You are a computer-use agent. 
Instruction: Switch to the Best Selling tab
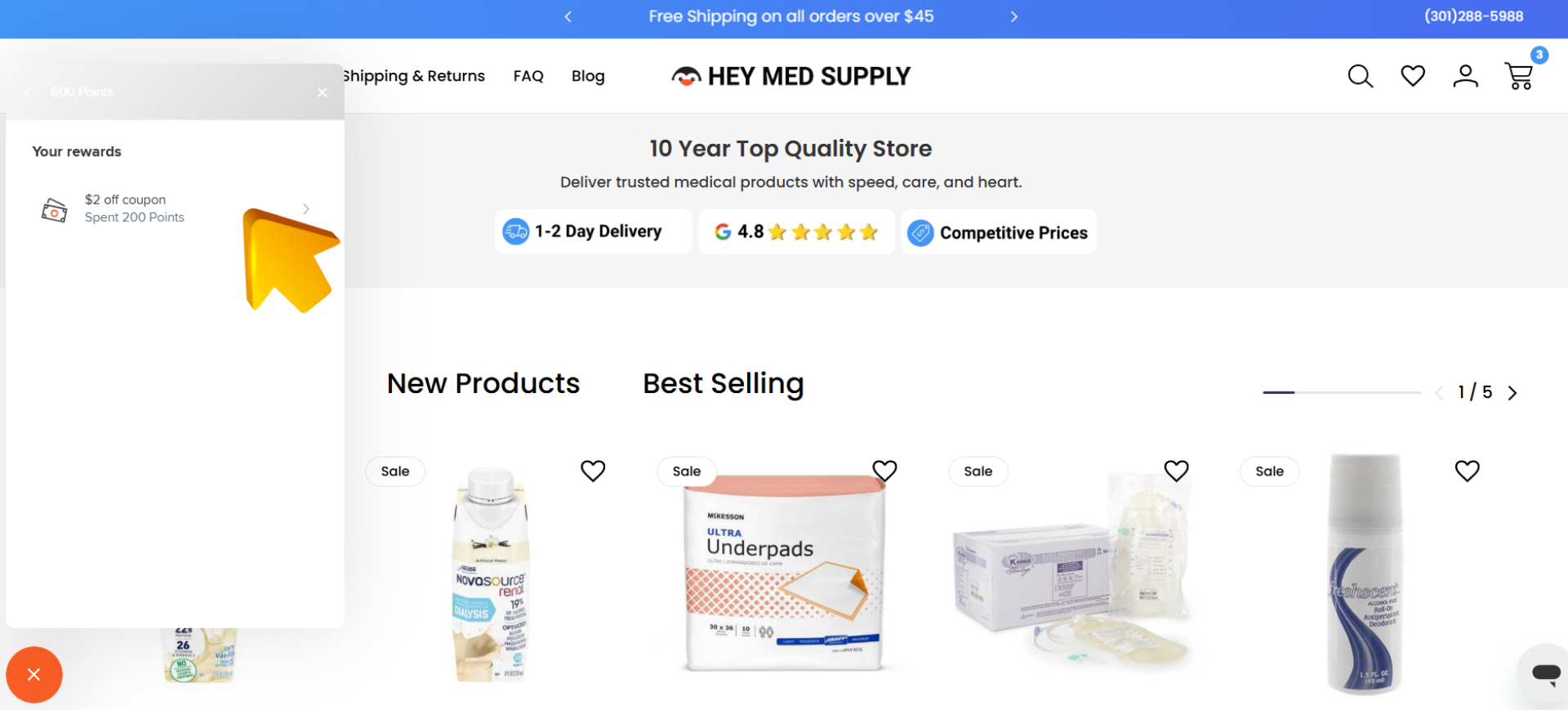pos(723,383)
